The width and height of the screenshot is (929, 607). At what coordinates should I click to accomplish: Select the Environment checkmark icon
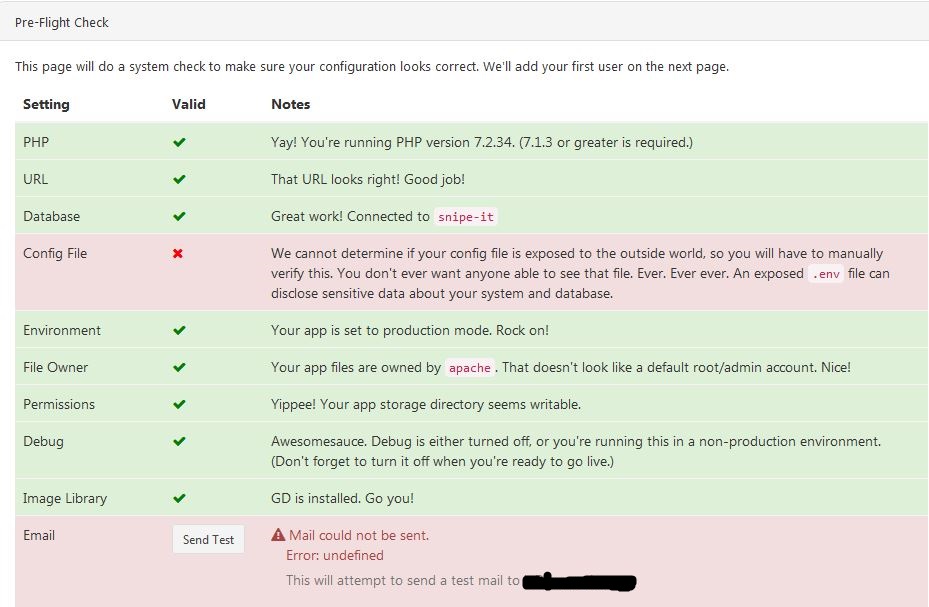(x=180, y=330)
